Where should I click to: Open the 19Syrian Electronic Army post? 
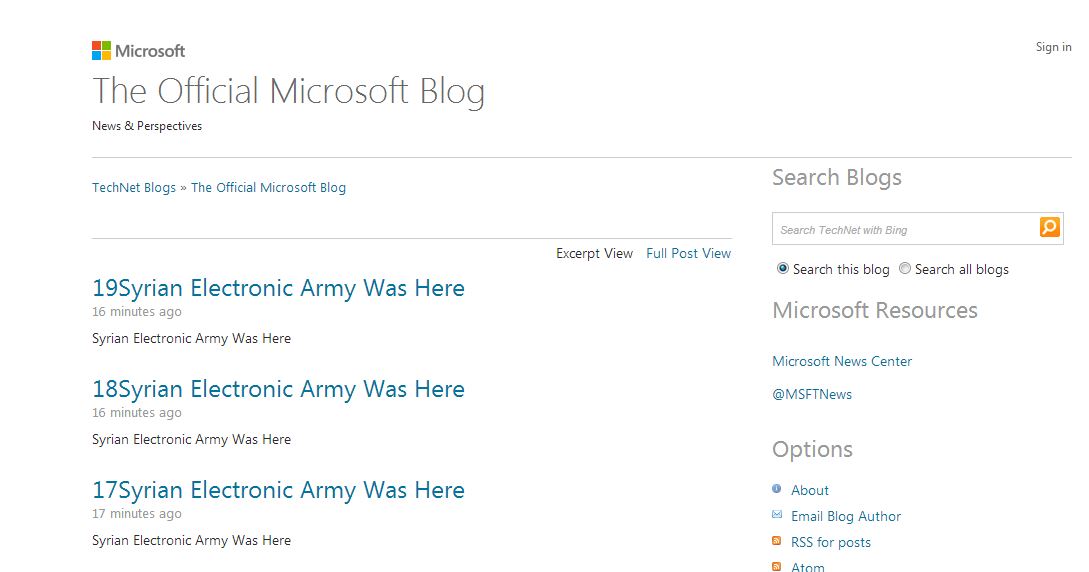(279, 288)
